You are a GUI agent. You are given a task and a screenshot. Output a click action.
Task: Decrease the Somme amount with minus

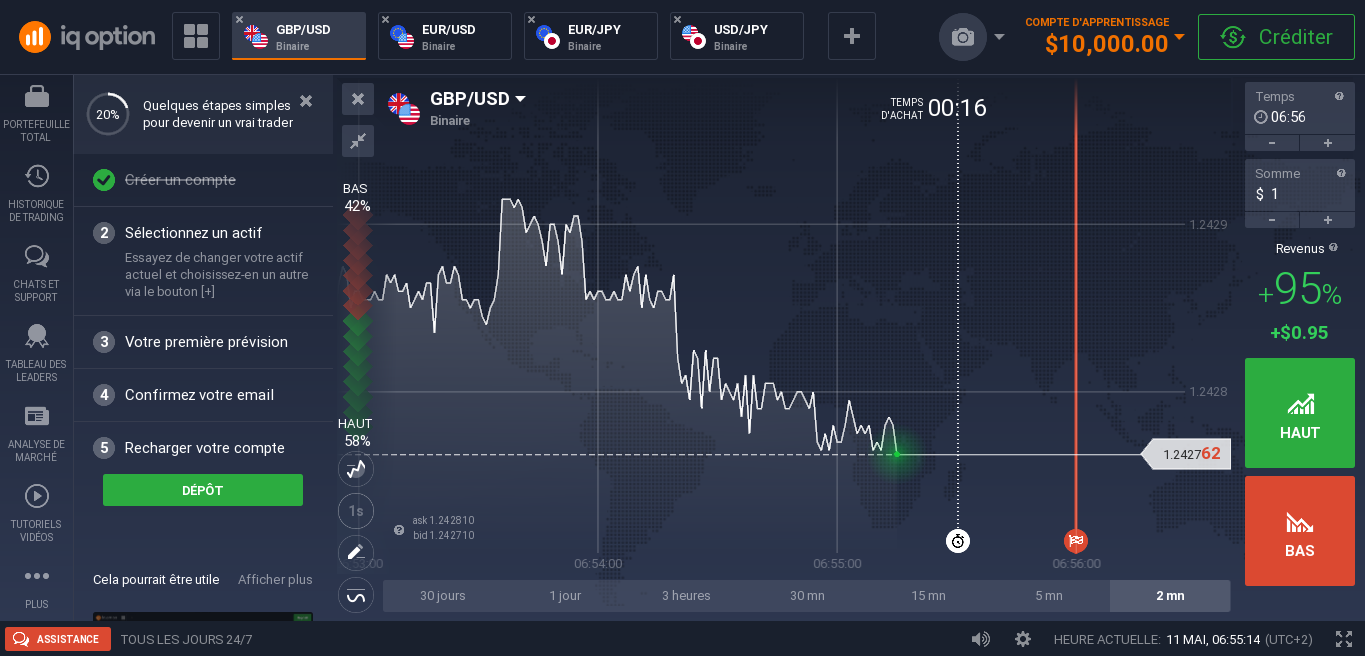1272,220
